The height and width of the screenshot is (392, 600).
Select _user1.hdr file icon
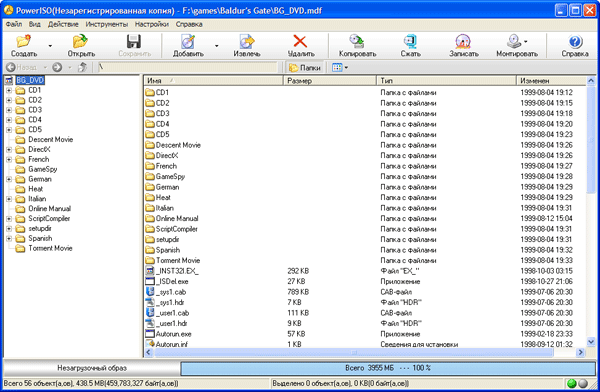click(150, 323)
